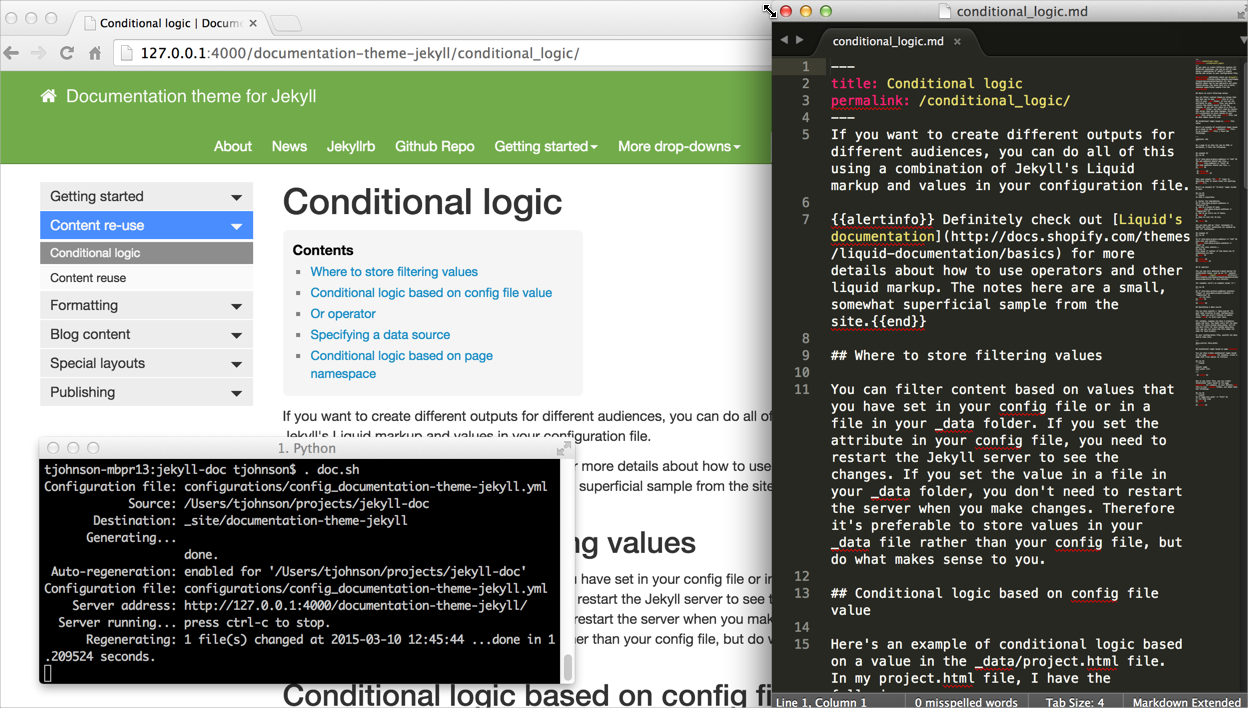Click the terminal's vertical scrollbar
This screenshot has height=708, width=1248.
pos(567,665)
